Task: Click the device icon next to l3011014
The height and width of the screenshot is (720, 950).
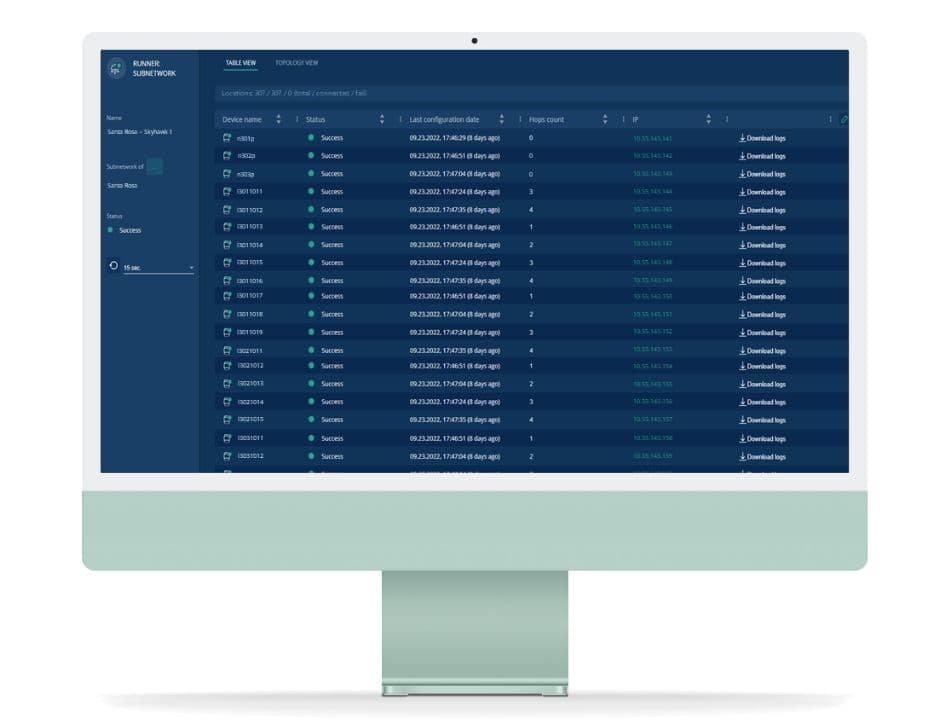Action: (227, 245)
